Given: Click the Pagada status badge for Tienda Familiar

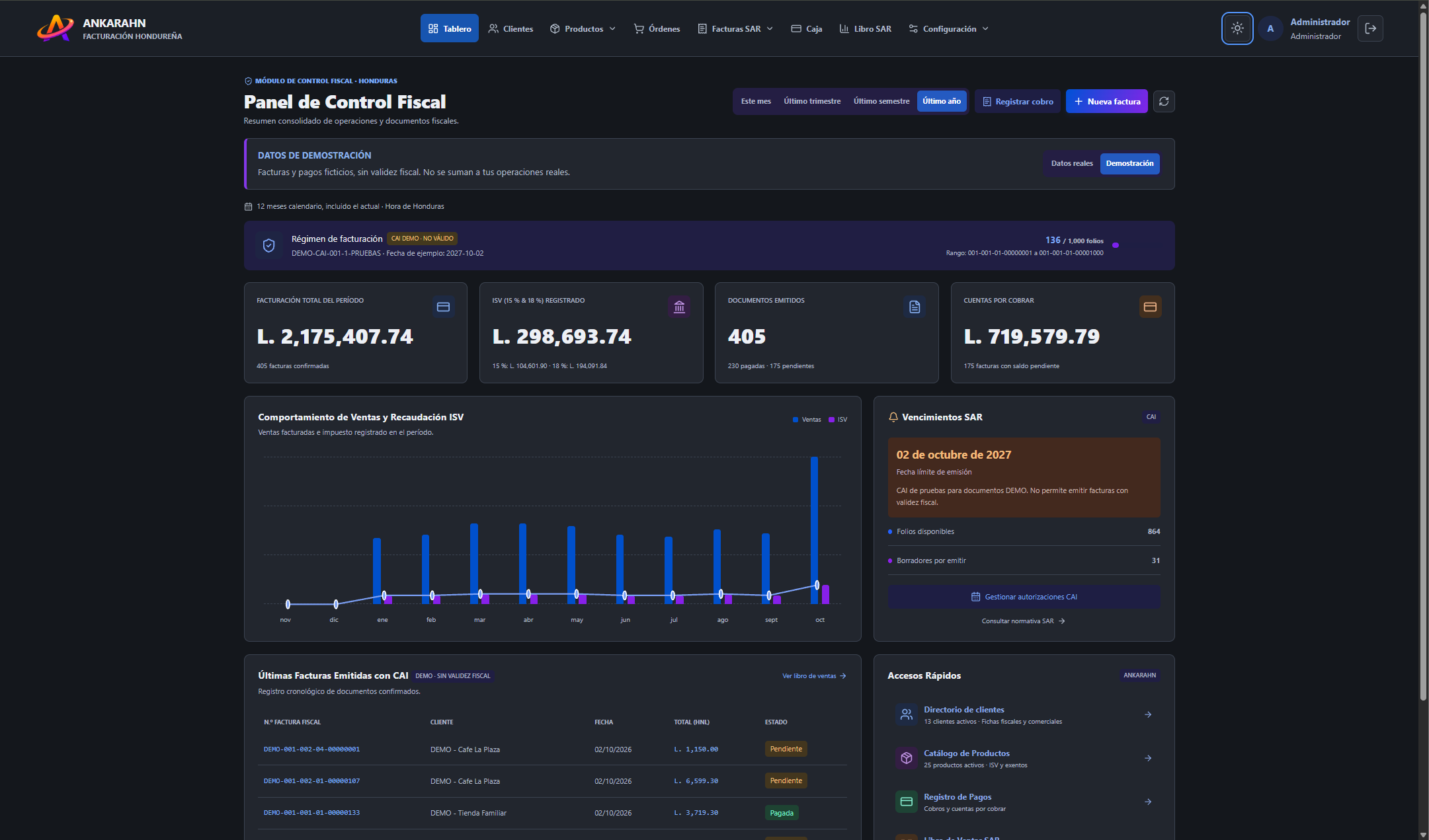Looking at the screenshot, I should [x=782, y=813].
